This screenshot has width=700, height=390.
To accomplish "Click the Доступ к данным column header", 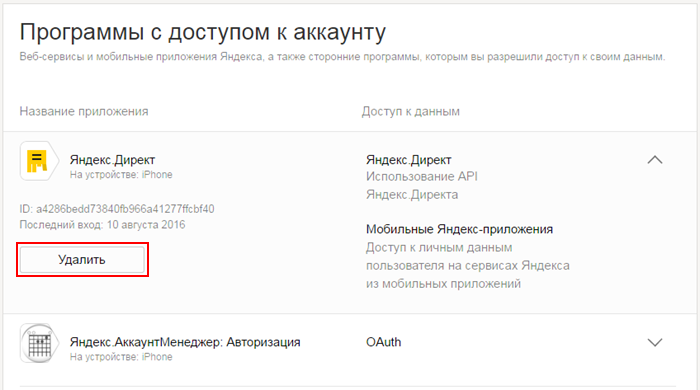I will coord(411,111).
